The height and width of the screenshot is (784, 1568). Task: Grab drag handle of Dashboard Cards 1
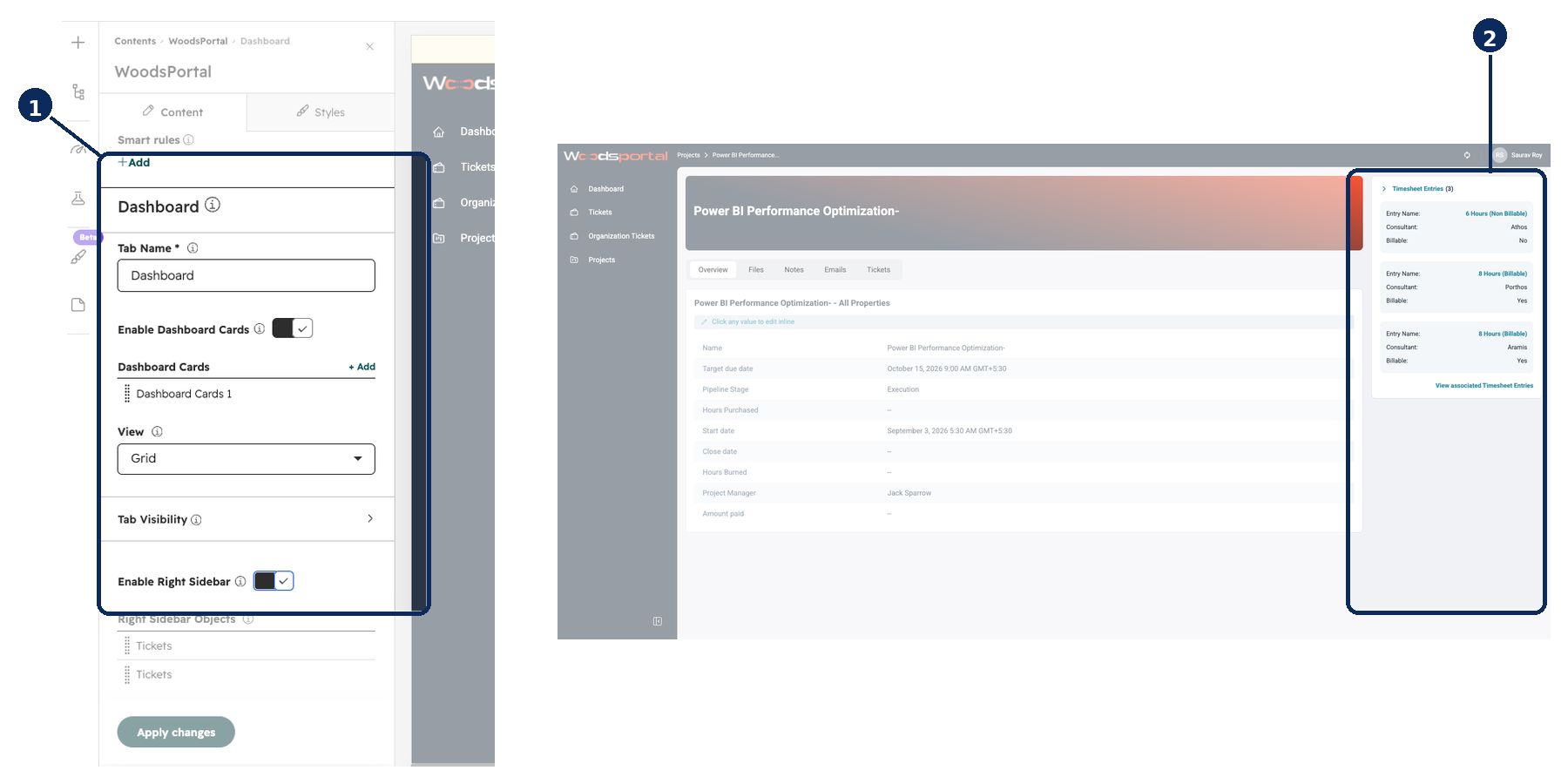click(x=127, y=394)
